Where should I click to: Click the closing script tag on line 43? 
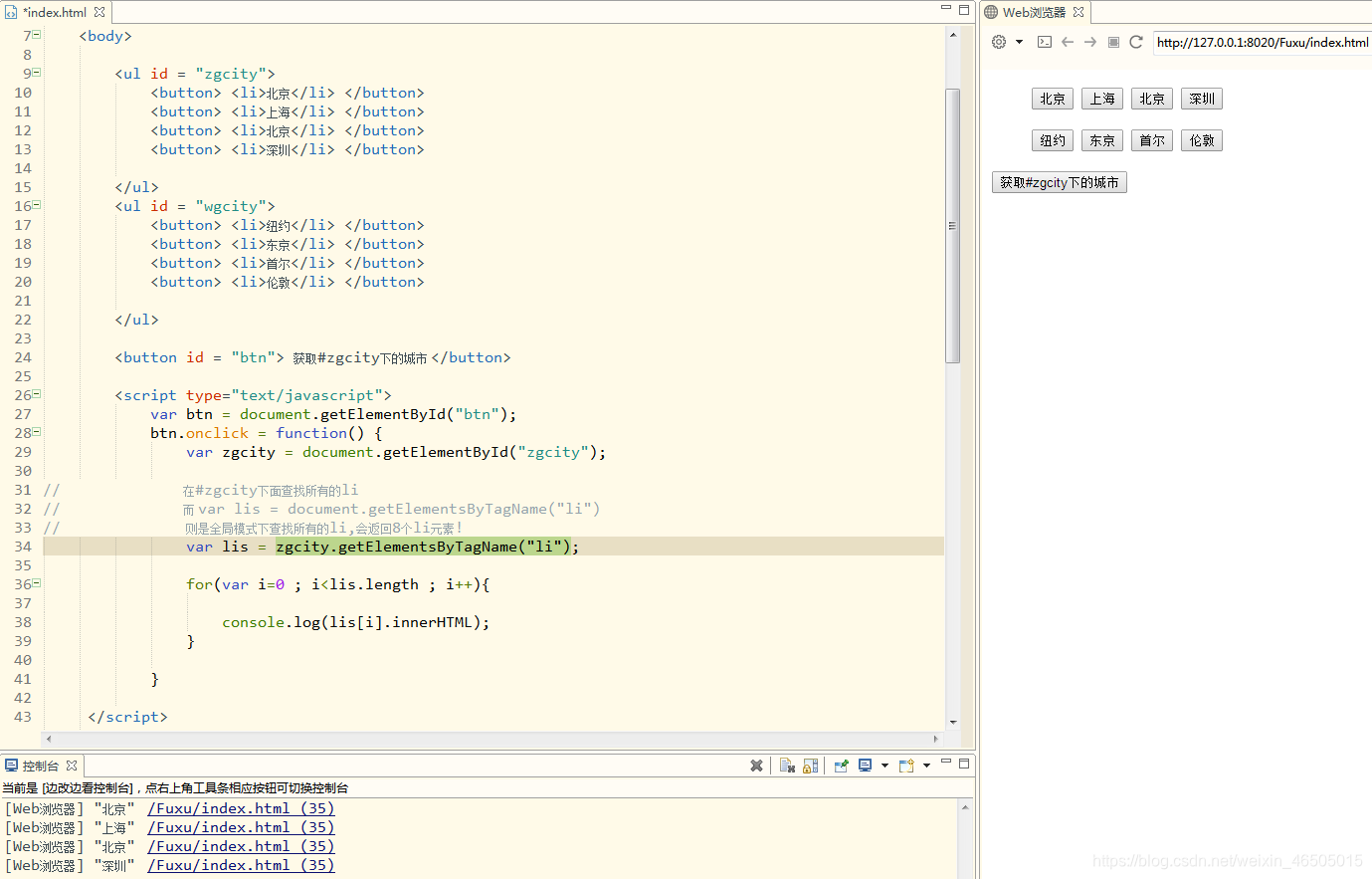pyautogui.click(x=127, y=717)
